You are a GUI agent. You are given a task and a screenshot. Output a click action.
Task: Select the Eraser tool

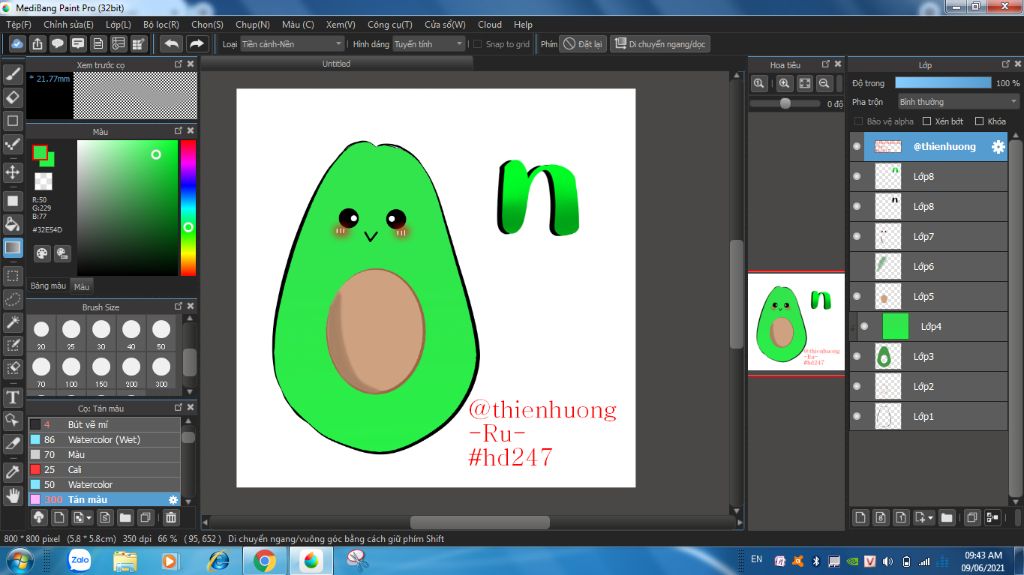click(x=12, y=97)
